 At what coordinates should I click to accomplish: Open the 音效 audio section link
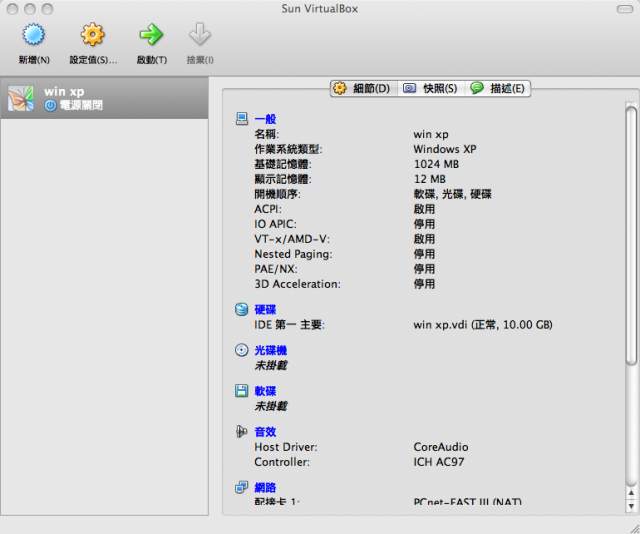pos(265,432)
